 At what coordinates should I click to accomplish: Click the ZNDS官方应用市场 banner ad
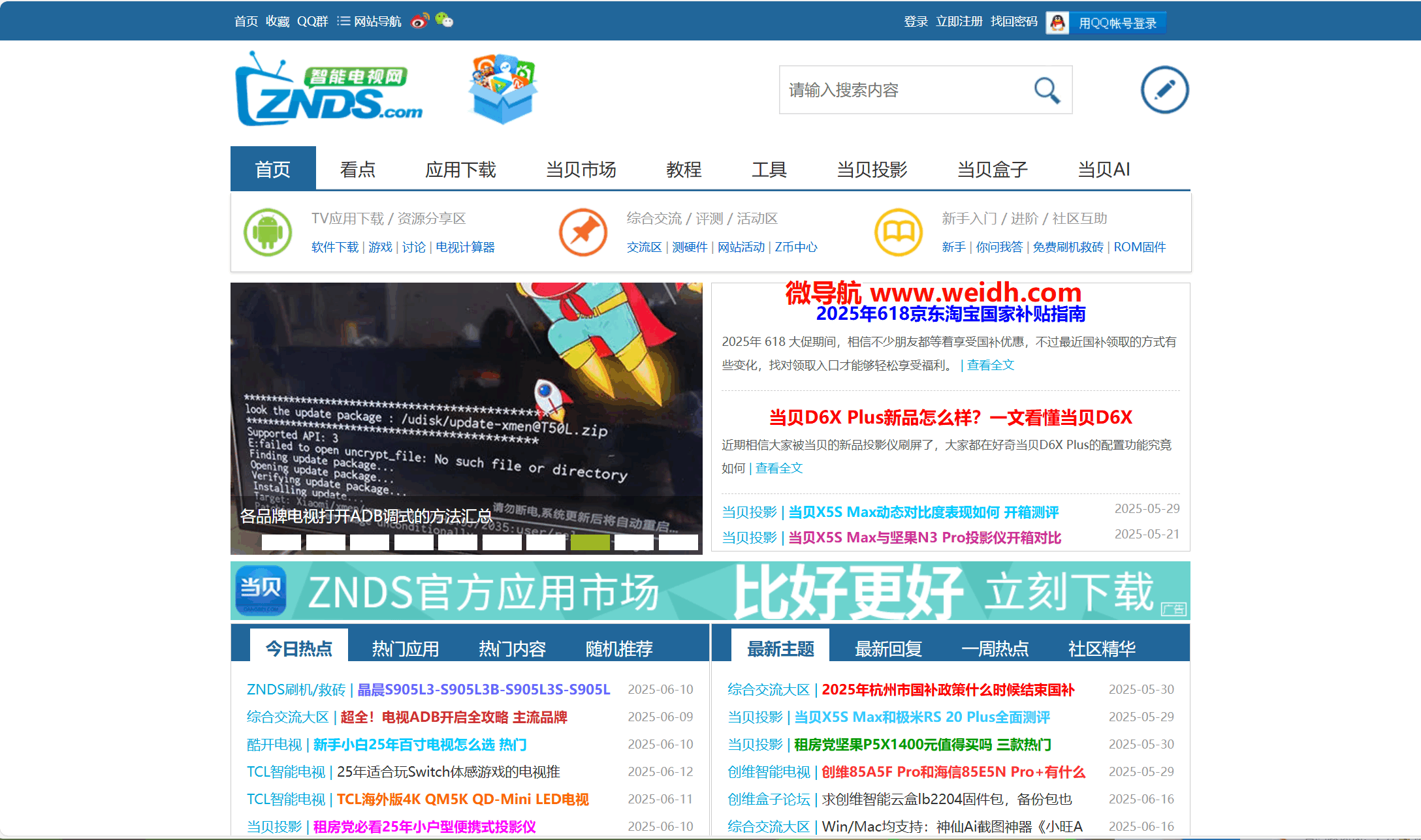tap(710, 591)
